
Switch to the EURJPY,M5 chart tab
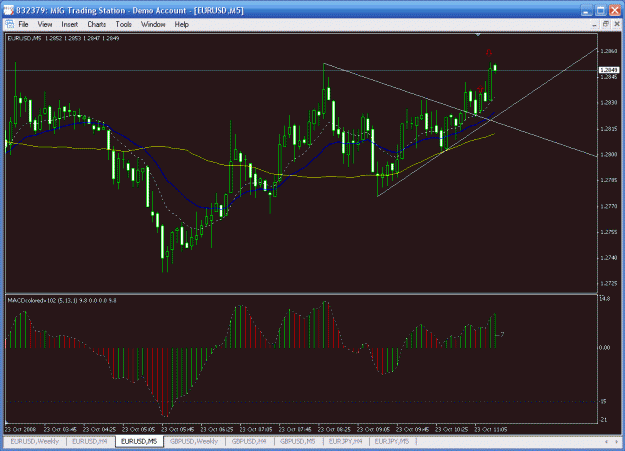pos(392,441)
